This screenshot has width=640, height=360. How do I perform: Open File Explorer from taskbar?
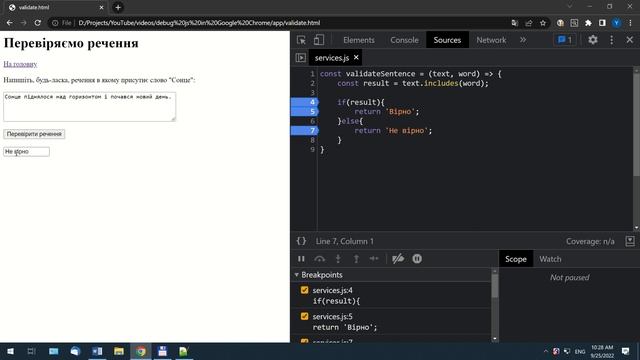119,351
